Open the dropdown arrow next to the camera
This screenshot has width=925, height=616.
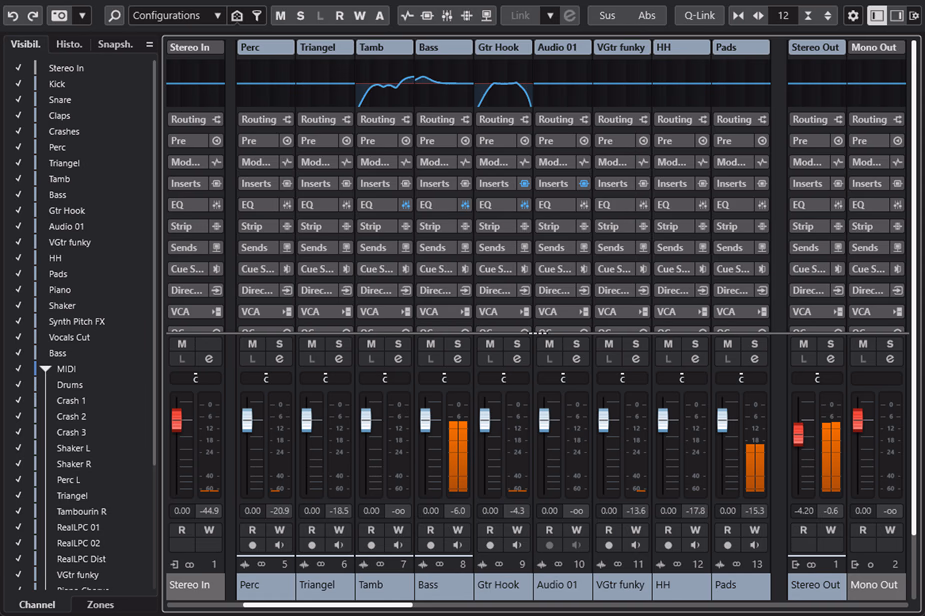tap(83, 15)
